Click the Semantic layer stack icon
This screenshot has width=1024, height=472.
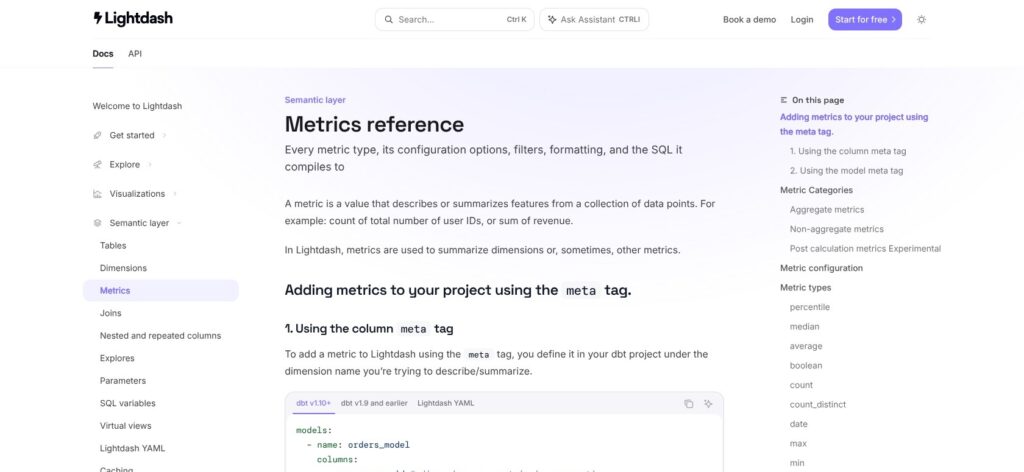pyautogui.click(x=97, y=223)
